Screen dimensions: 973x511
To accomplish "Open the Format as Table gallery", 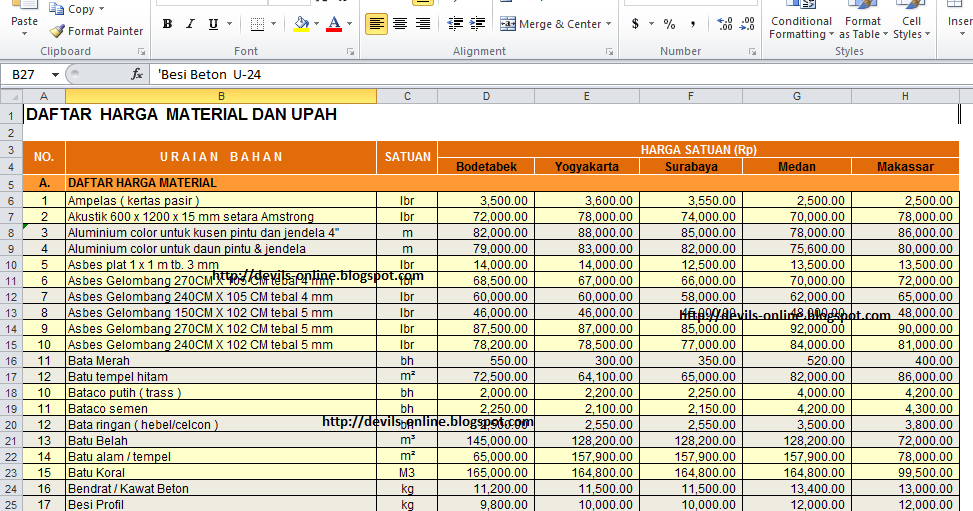I will (x=863, y=20).
